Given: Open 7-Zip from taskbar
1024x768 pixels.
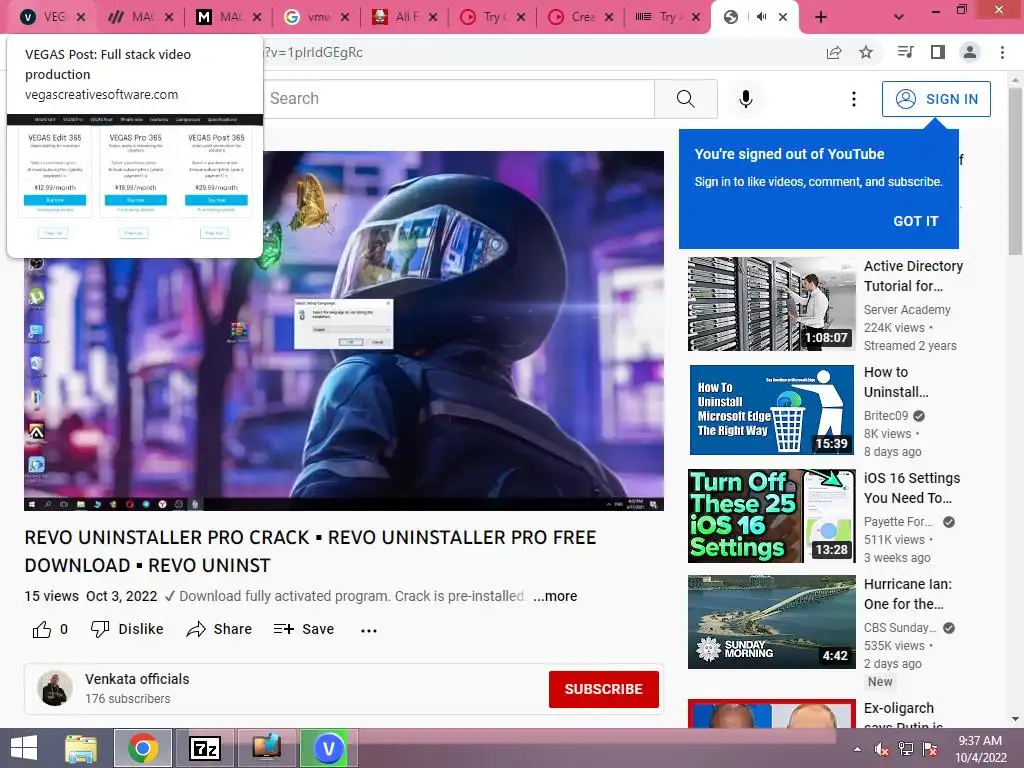Looking at the screenshot, I should [x=204, y=748].
